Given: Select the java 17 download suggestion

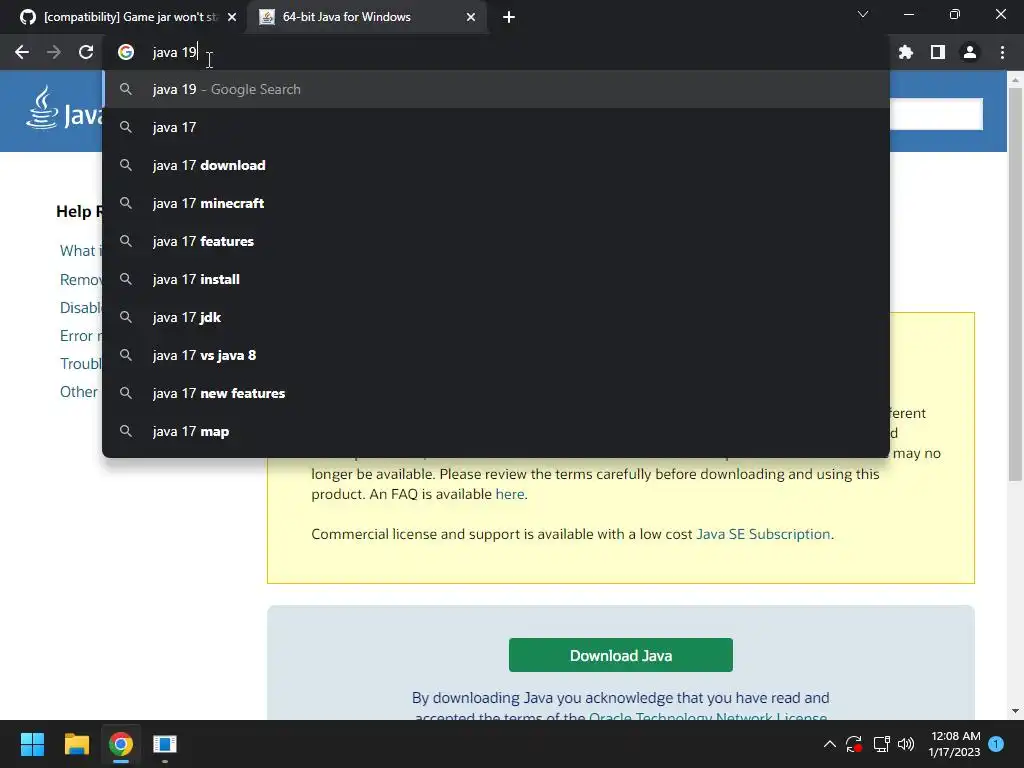Looking at the screenshot, I should (496, 165).
